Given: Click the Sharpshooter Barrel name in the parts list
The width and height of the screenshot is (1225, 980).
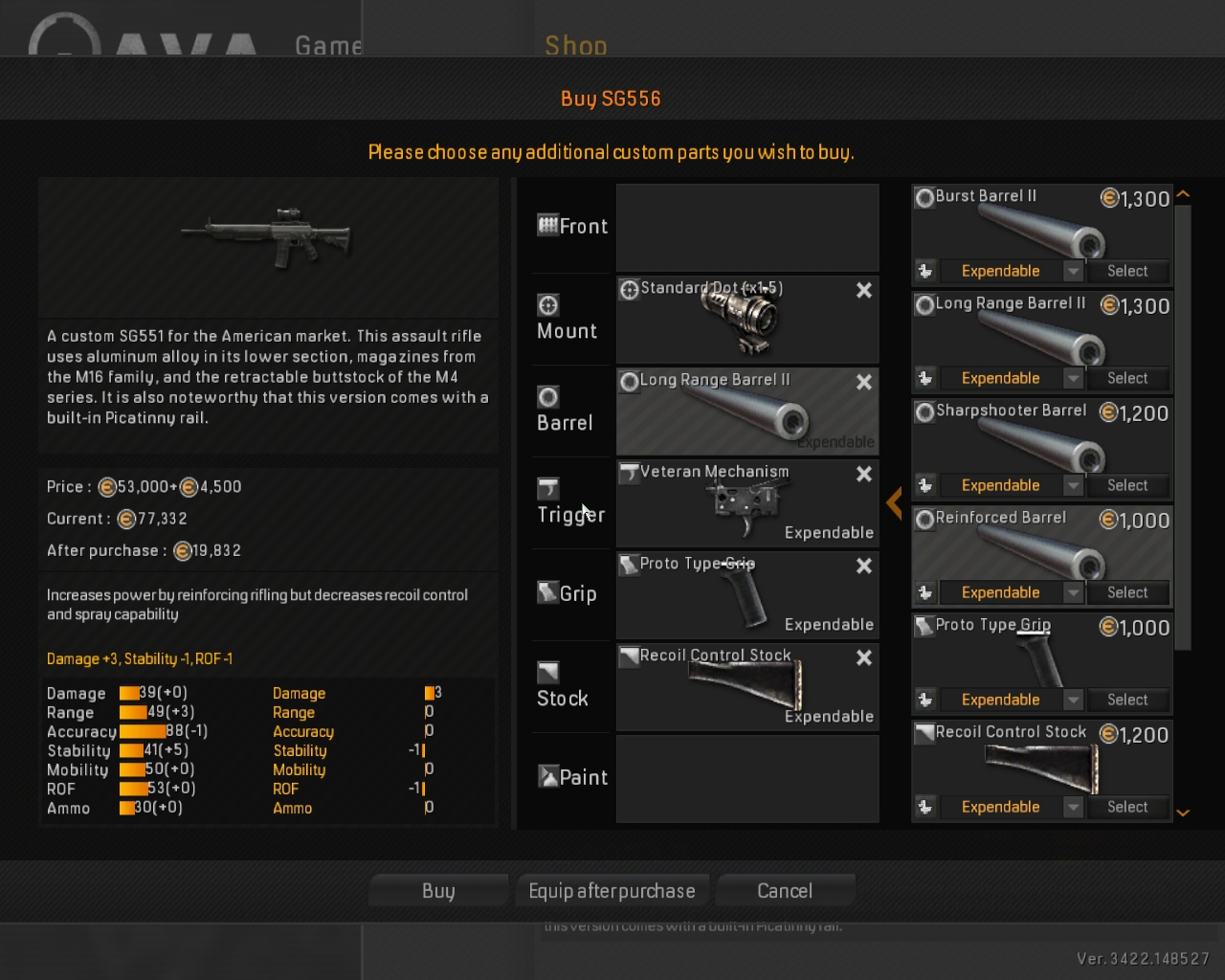Looking at the screenshot, I should (1011, 411).
